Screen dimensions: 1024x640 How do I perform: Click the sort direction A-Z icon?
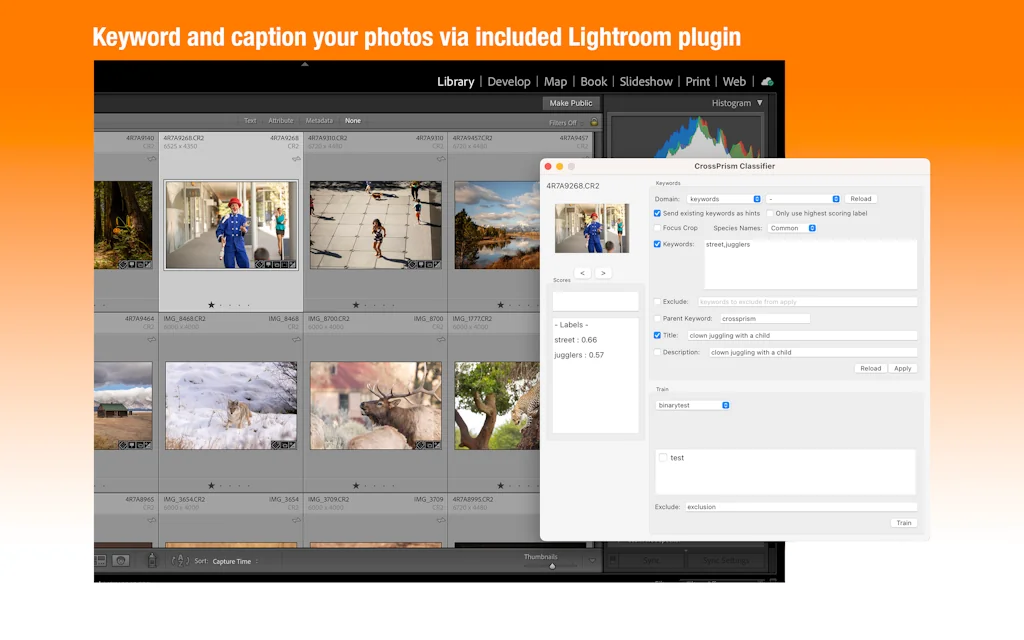click(179, 560)
